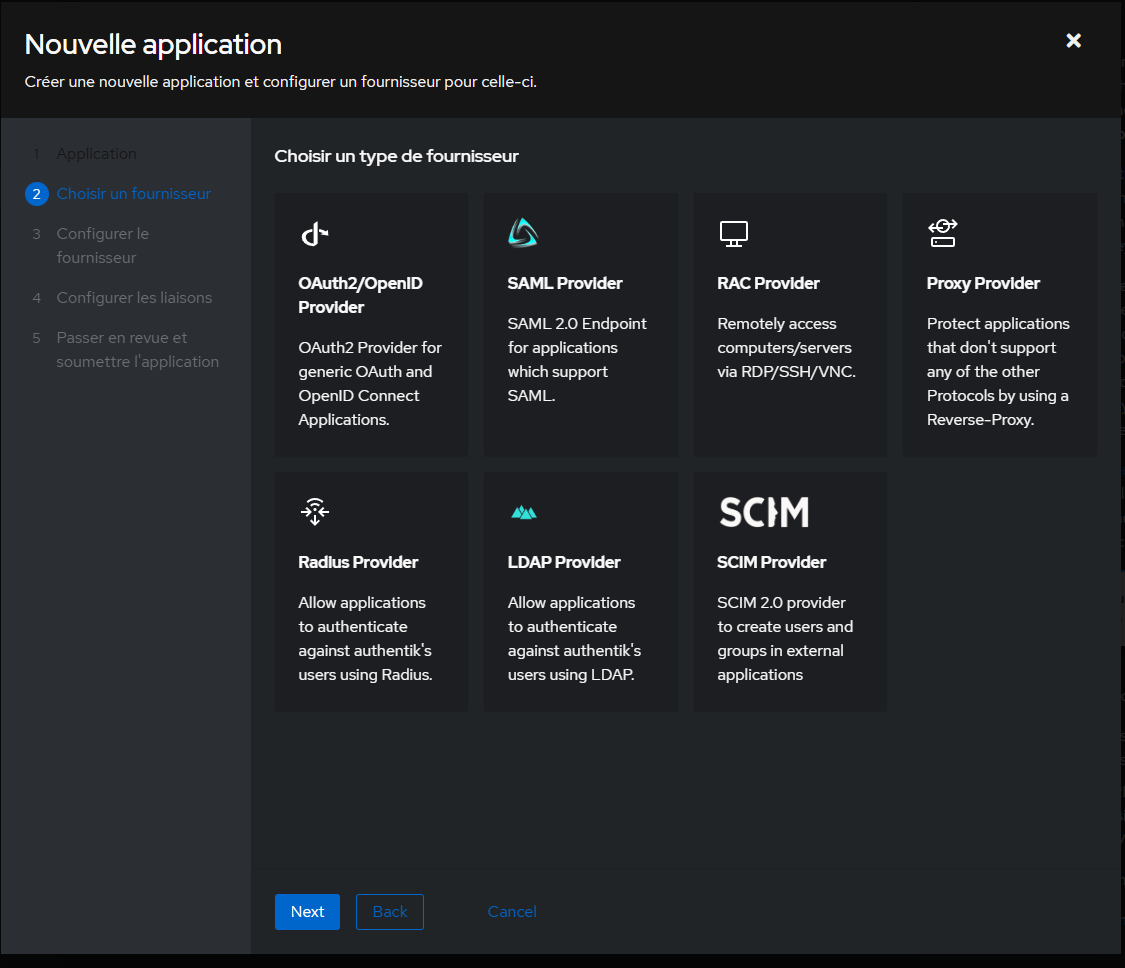The height and width of the screenshot is (968, 1125).
Task: Click the Créer une nouvelle application subtitle
Action: 281,82
